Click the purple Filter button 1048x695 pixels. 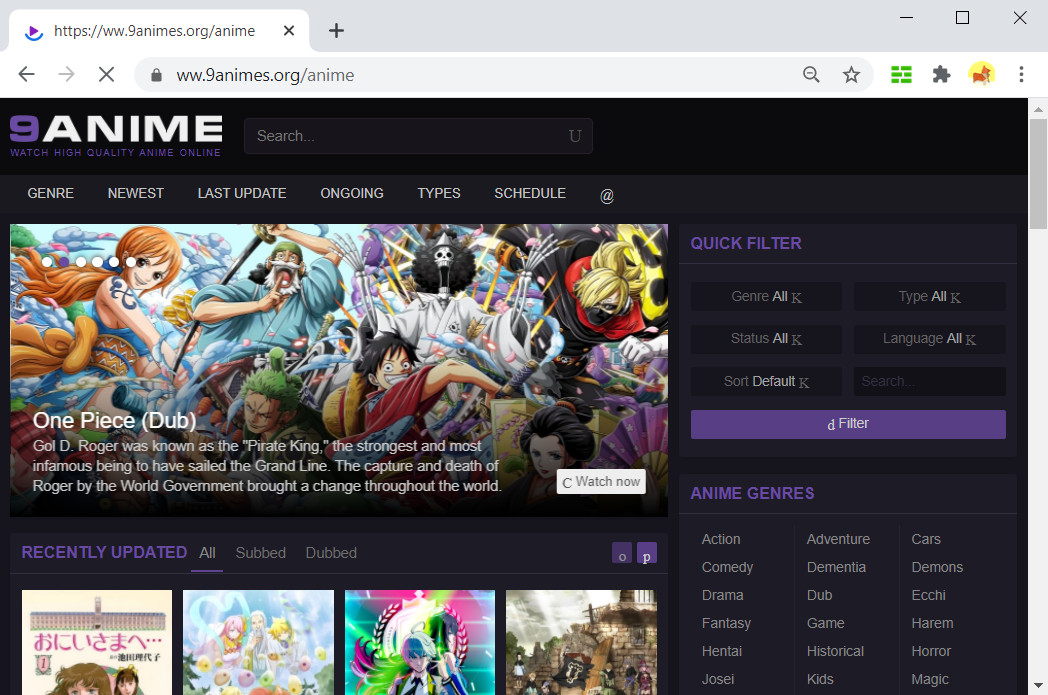tap(848, 424)
